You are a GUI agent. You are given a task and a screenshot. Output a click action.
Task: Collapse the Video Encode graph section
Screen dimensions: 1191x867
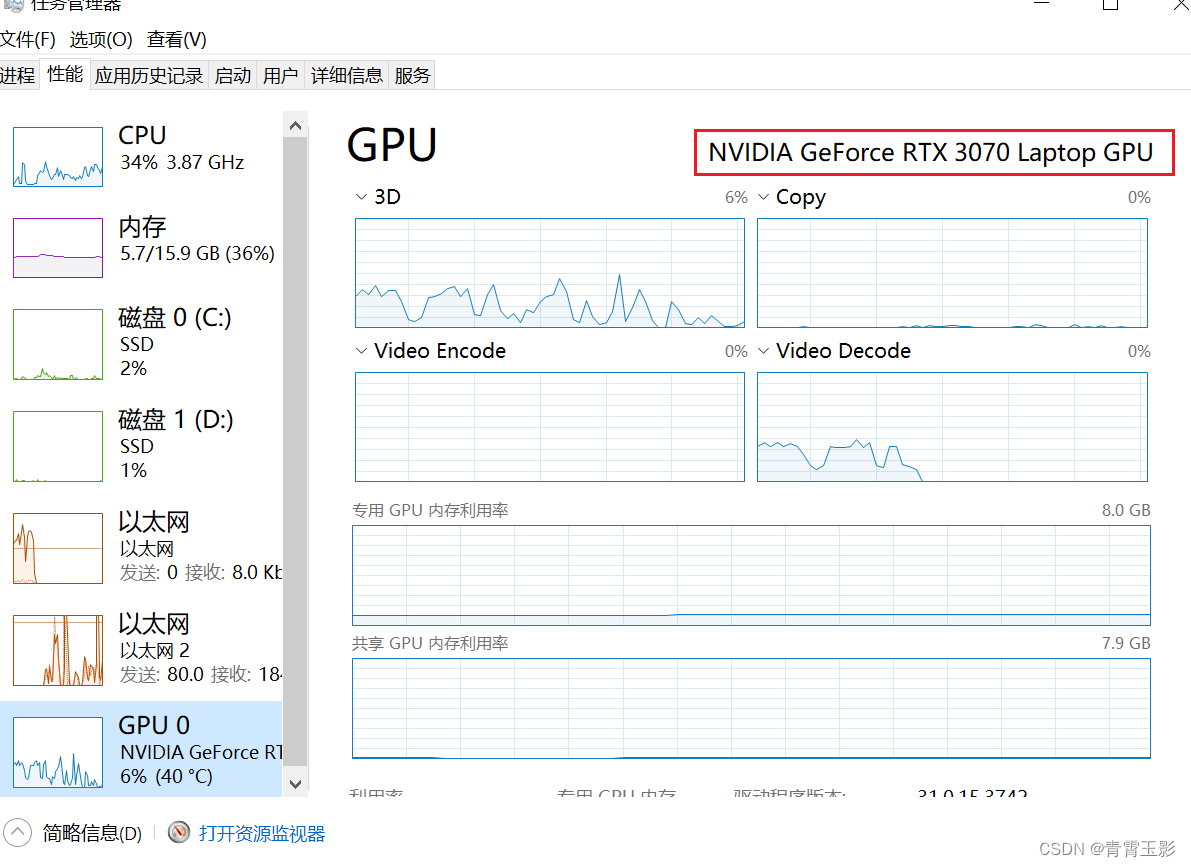[361, 350]
